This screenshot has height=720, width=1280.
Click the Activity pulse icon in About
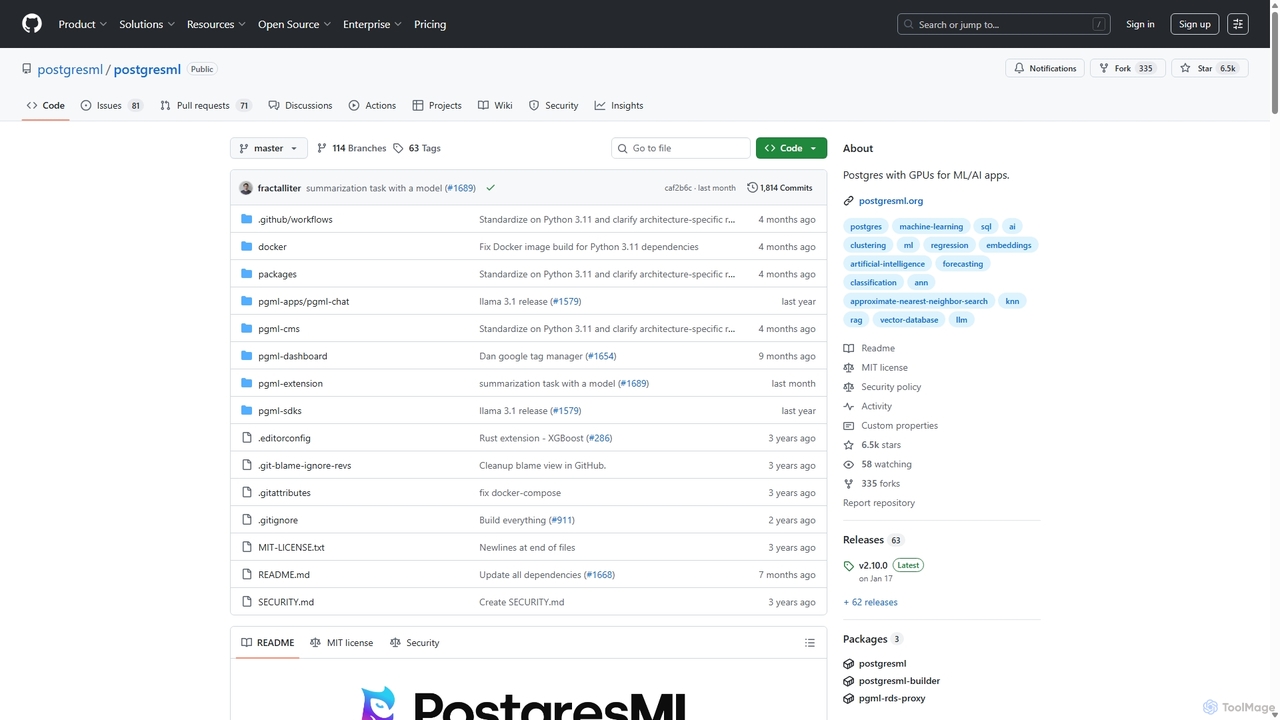pos(848,406)
